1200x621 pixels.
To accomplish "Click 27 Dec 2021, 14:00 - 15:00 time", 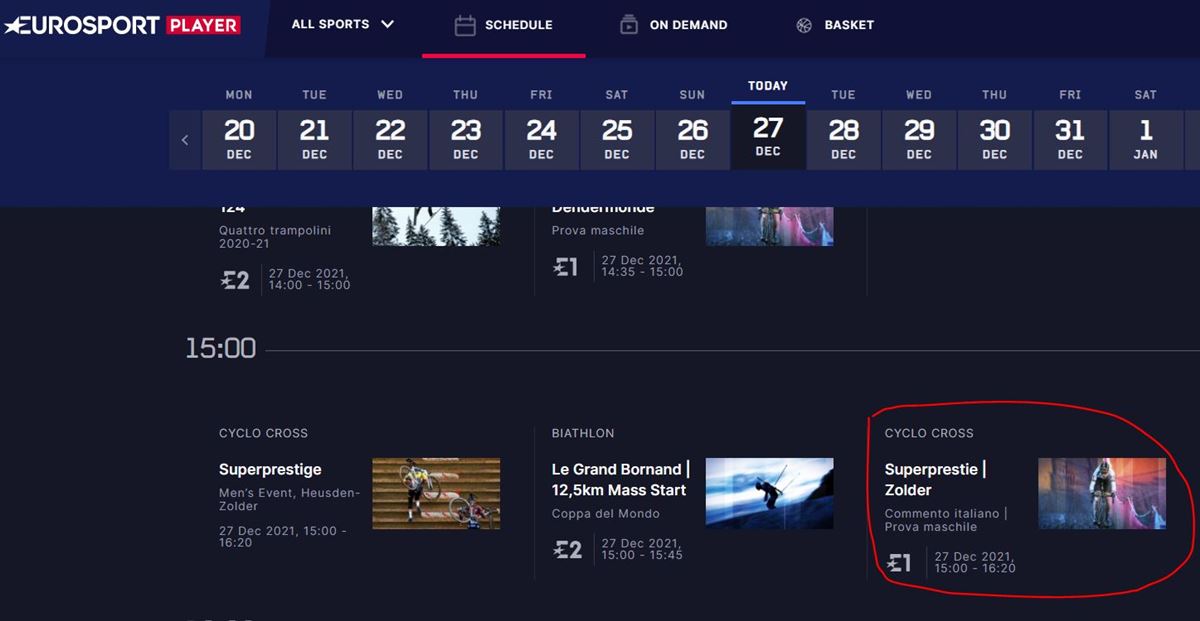I will 309,279.
